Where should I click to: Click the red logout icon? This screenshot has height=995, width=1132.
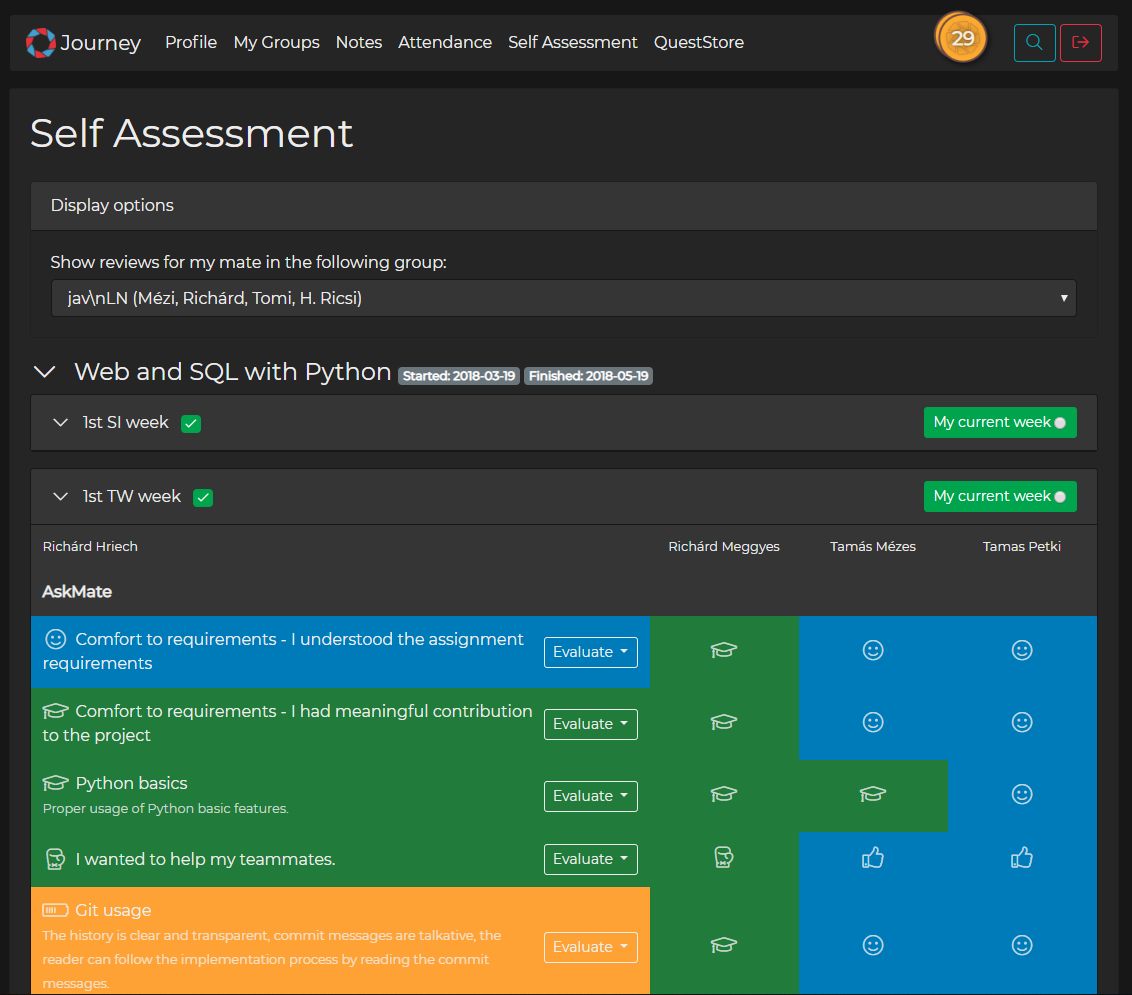pos(1081,42)
